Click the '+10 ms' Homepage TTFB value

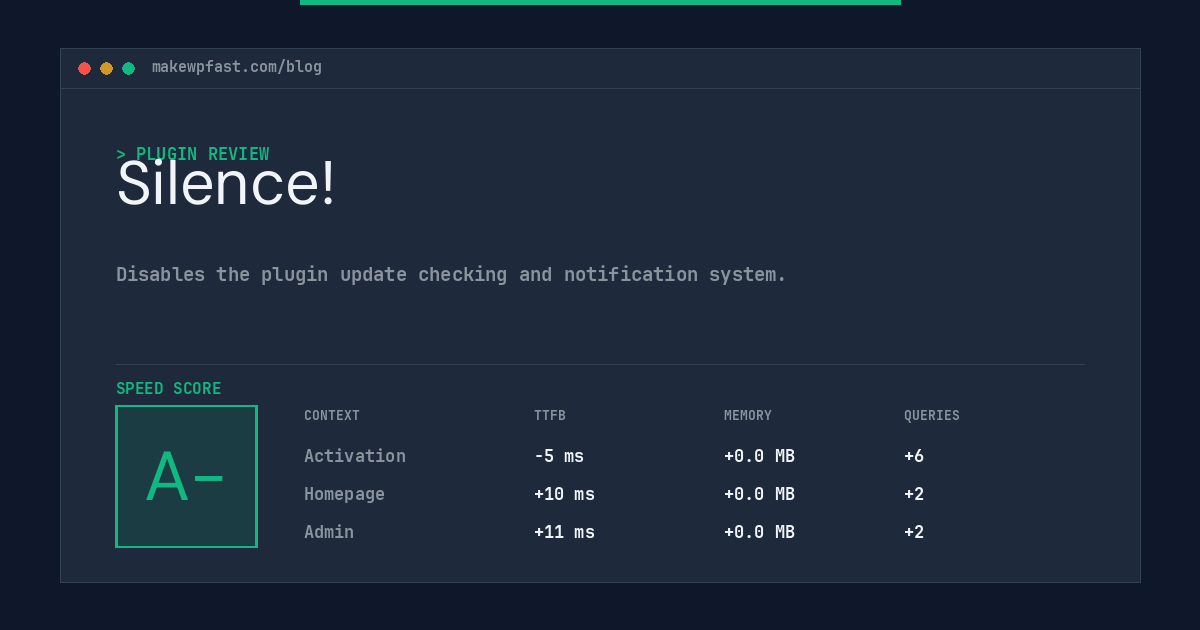564,494
